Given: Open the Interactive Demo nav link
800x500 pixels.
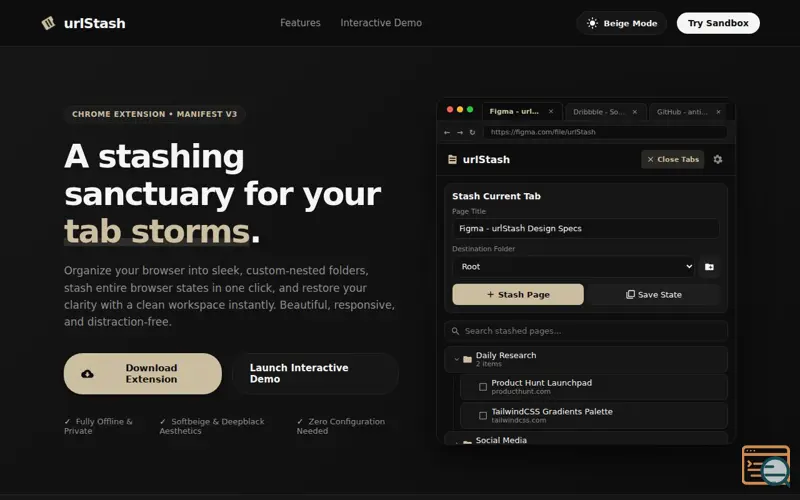Looking at the screenshot, I should pyautogui.click(x=381, y=23).
